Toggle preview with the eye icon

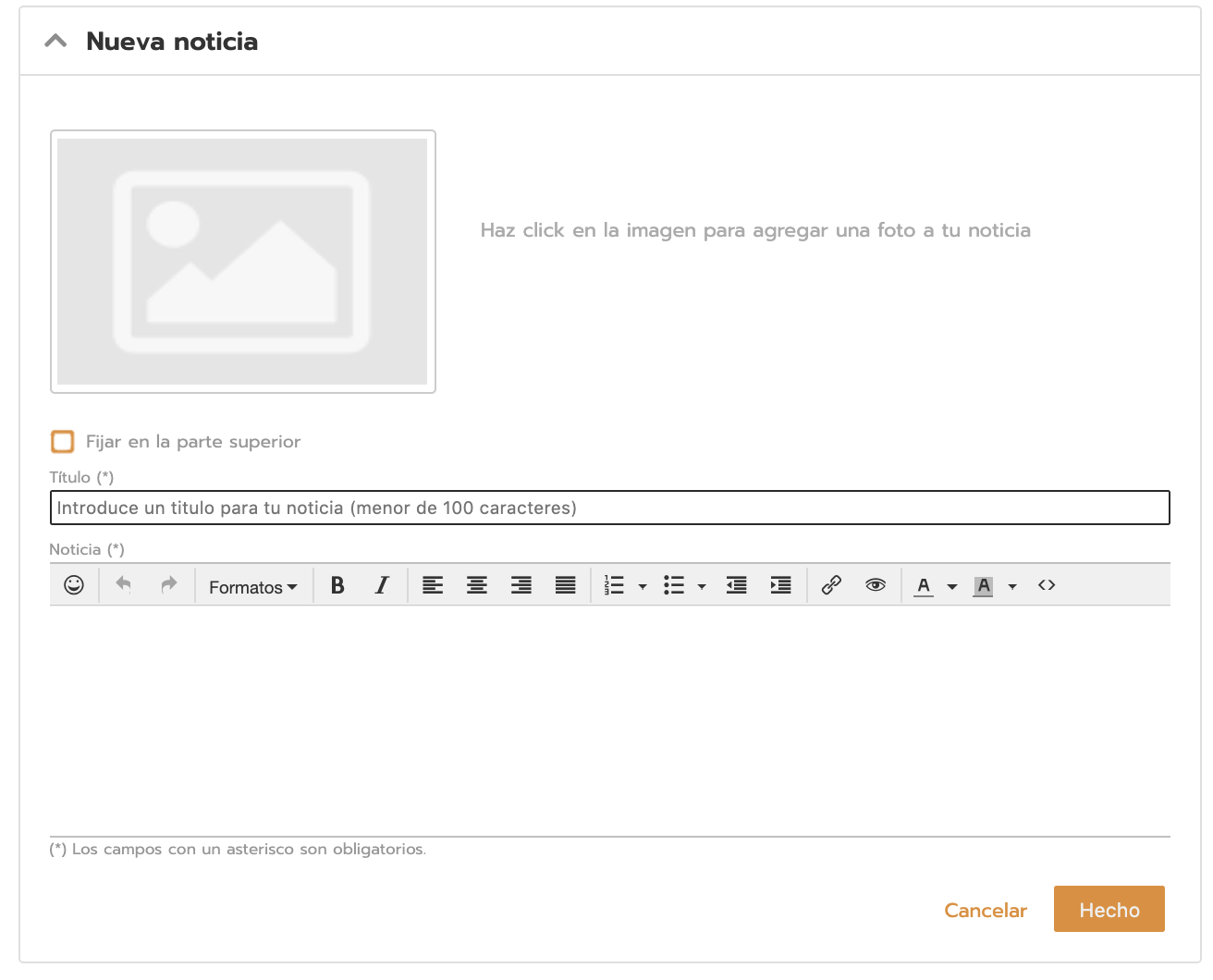876,585
